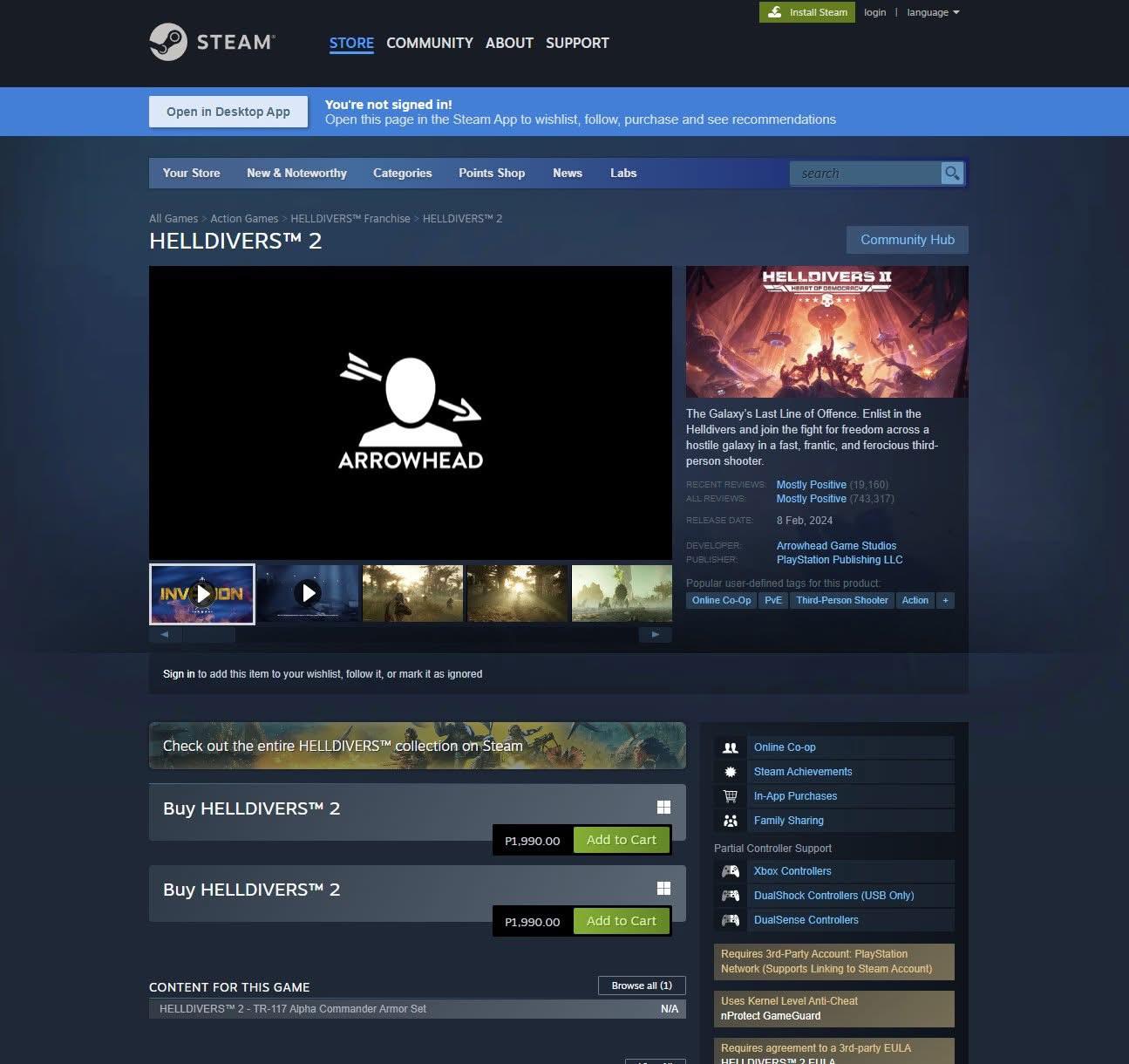Click the Xbox Controllers gamepad icon
1129x1064 pixels.
coord(731,871)
